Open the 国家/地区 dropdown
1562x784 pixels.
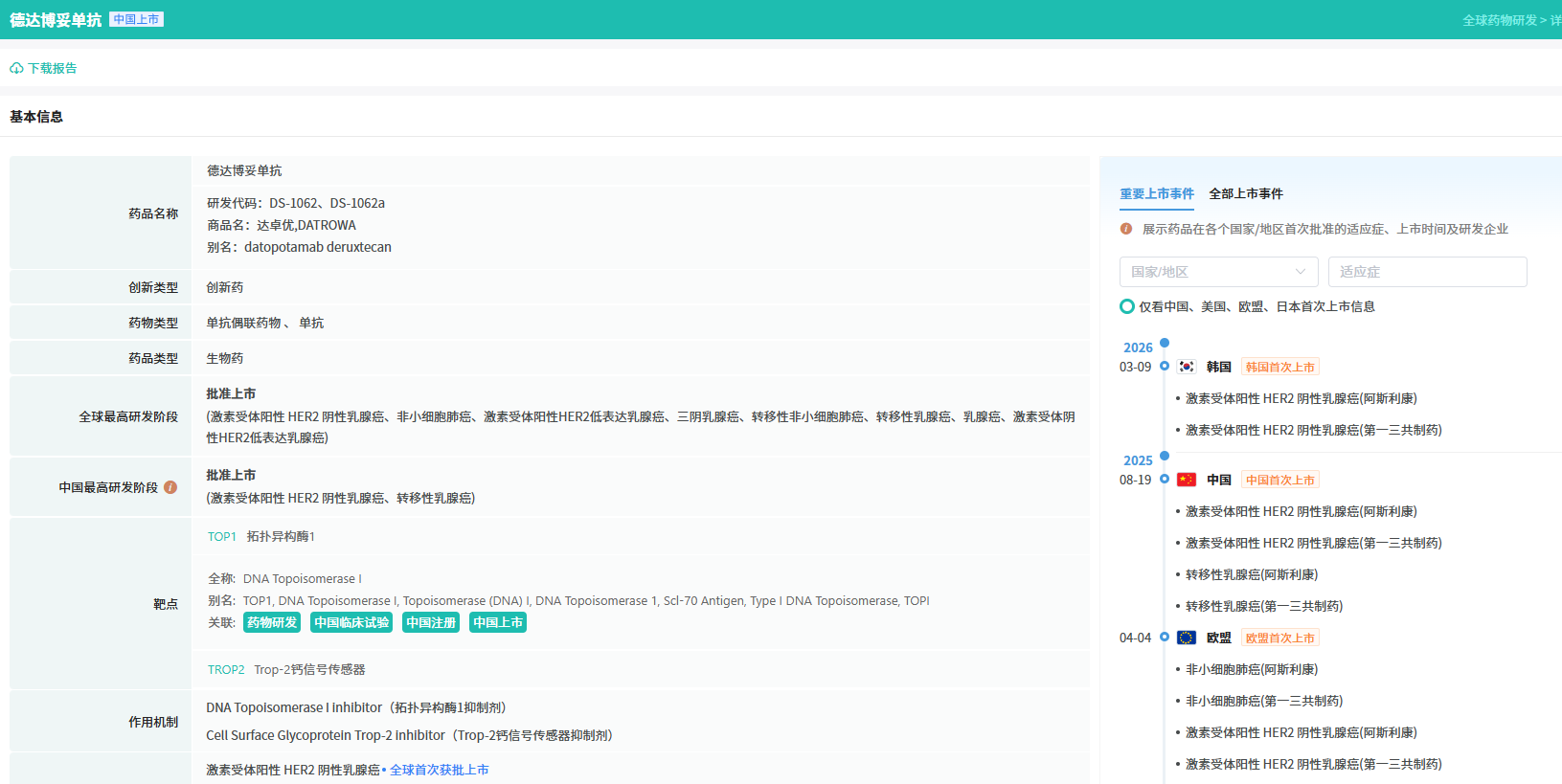pos(1218,272)
